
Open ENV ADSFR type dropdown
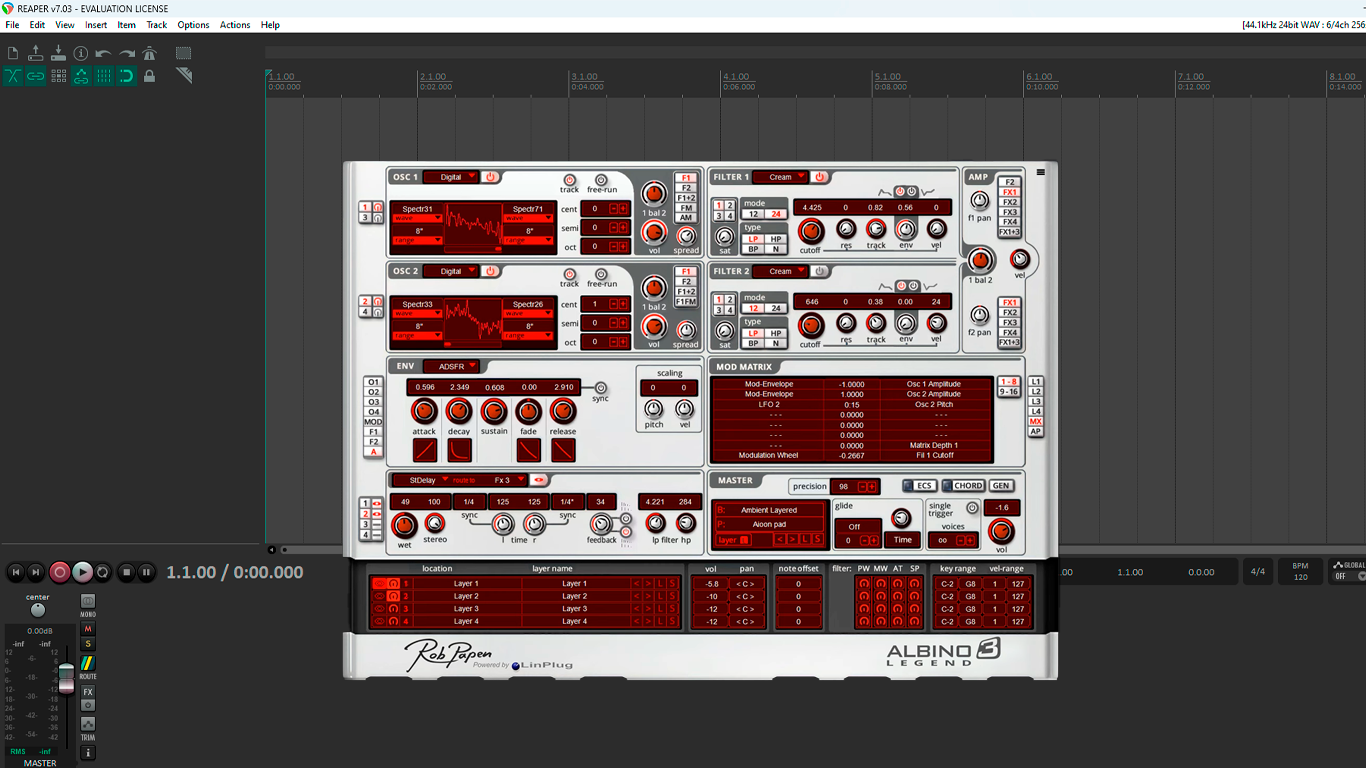(x=451, y=366)
